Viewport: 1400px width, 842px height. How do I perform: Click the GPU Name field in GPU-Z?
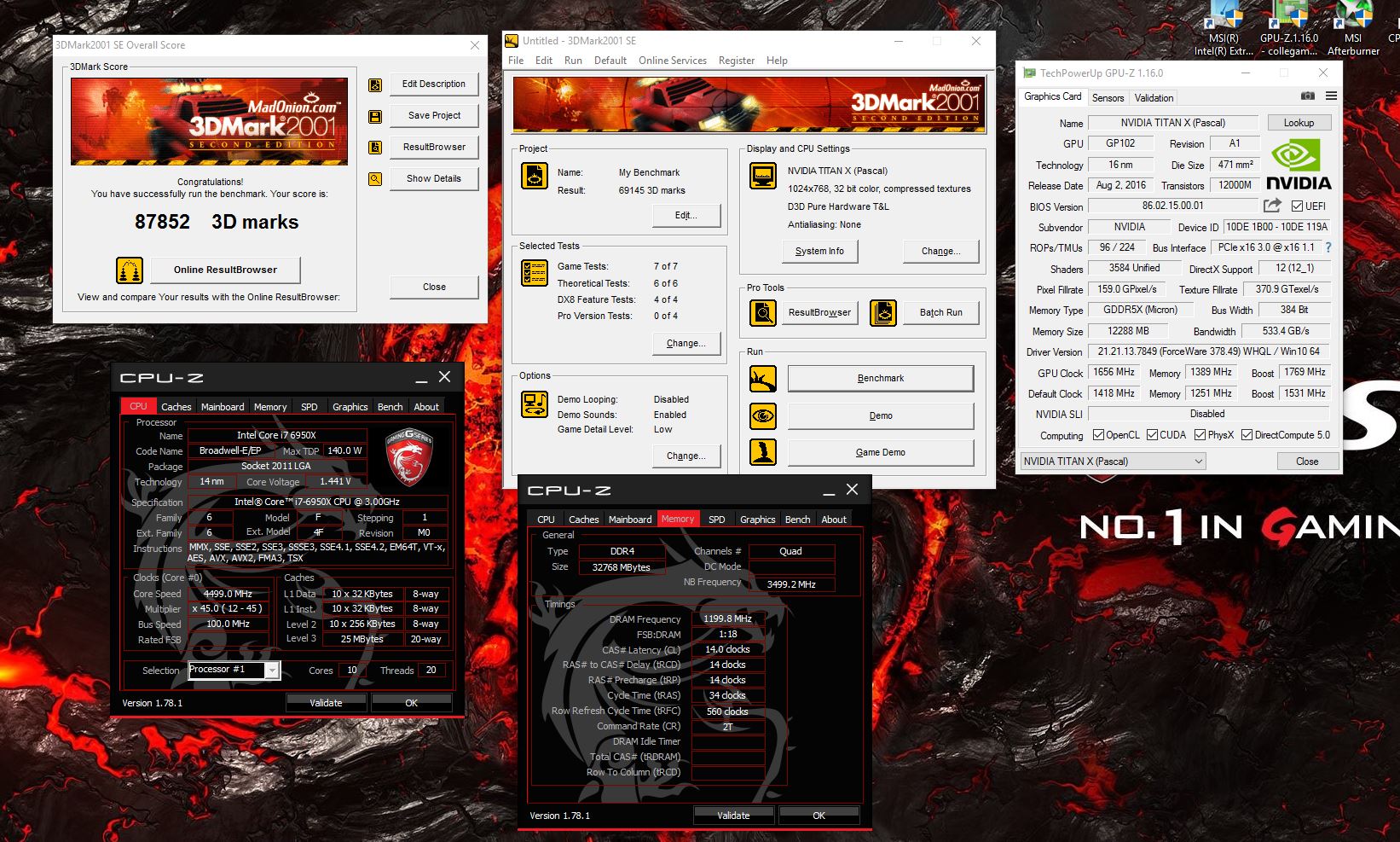pos(1172,123)
